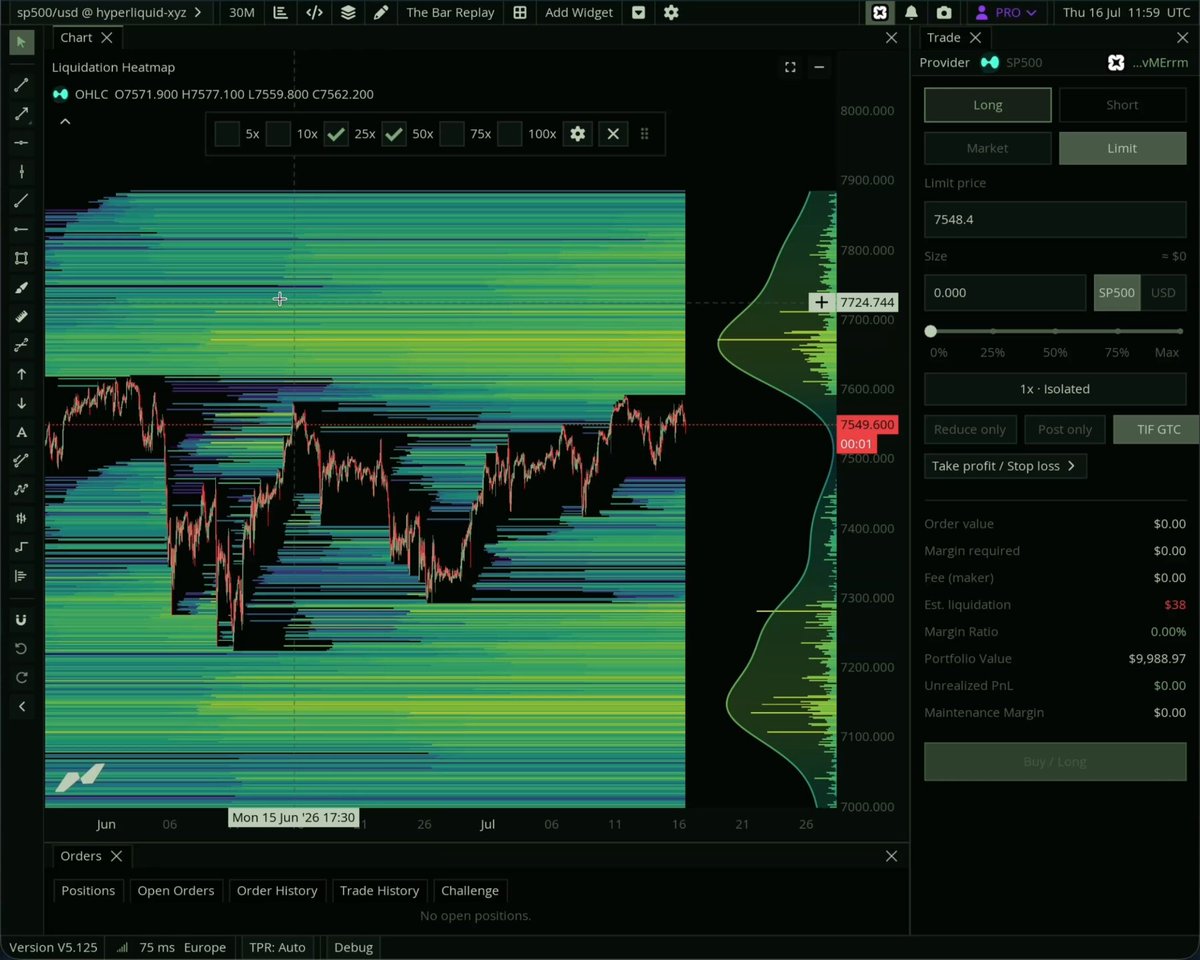
Task: Enable the 75x leverage checkbox
Action: [x=452, y=133]
